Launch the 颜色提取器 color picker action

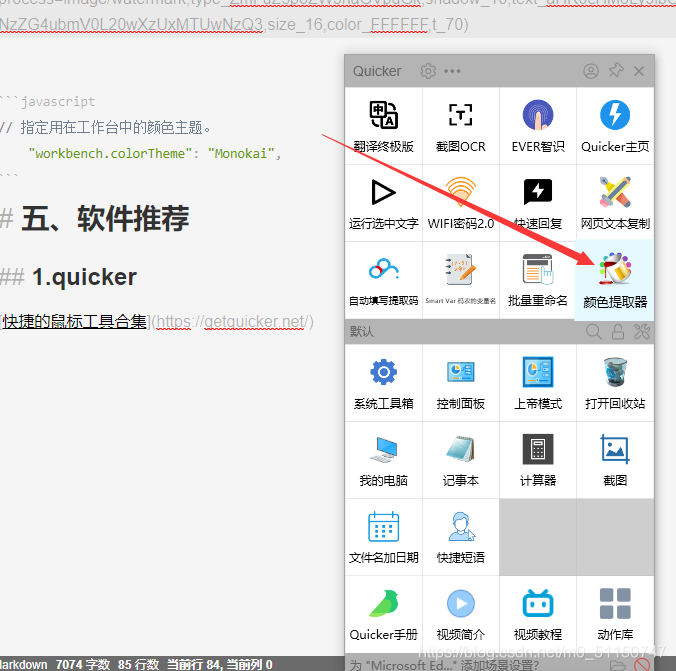pyautogui.click(x=615, y=280)
